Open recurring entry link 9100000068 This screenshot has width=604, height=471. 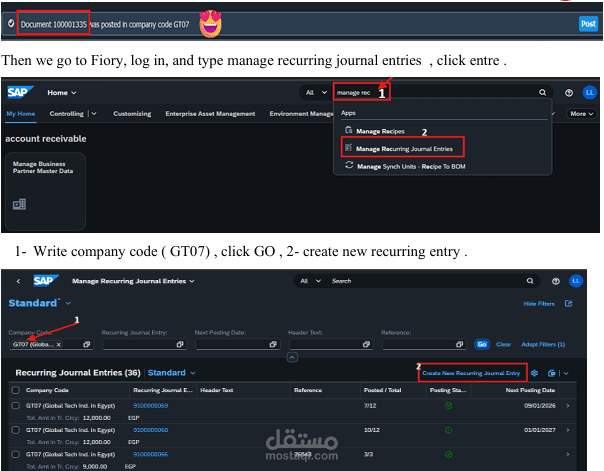pos(151,430)
